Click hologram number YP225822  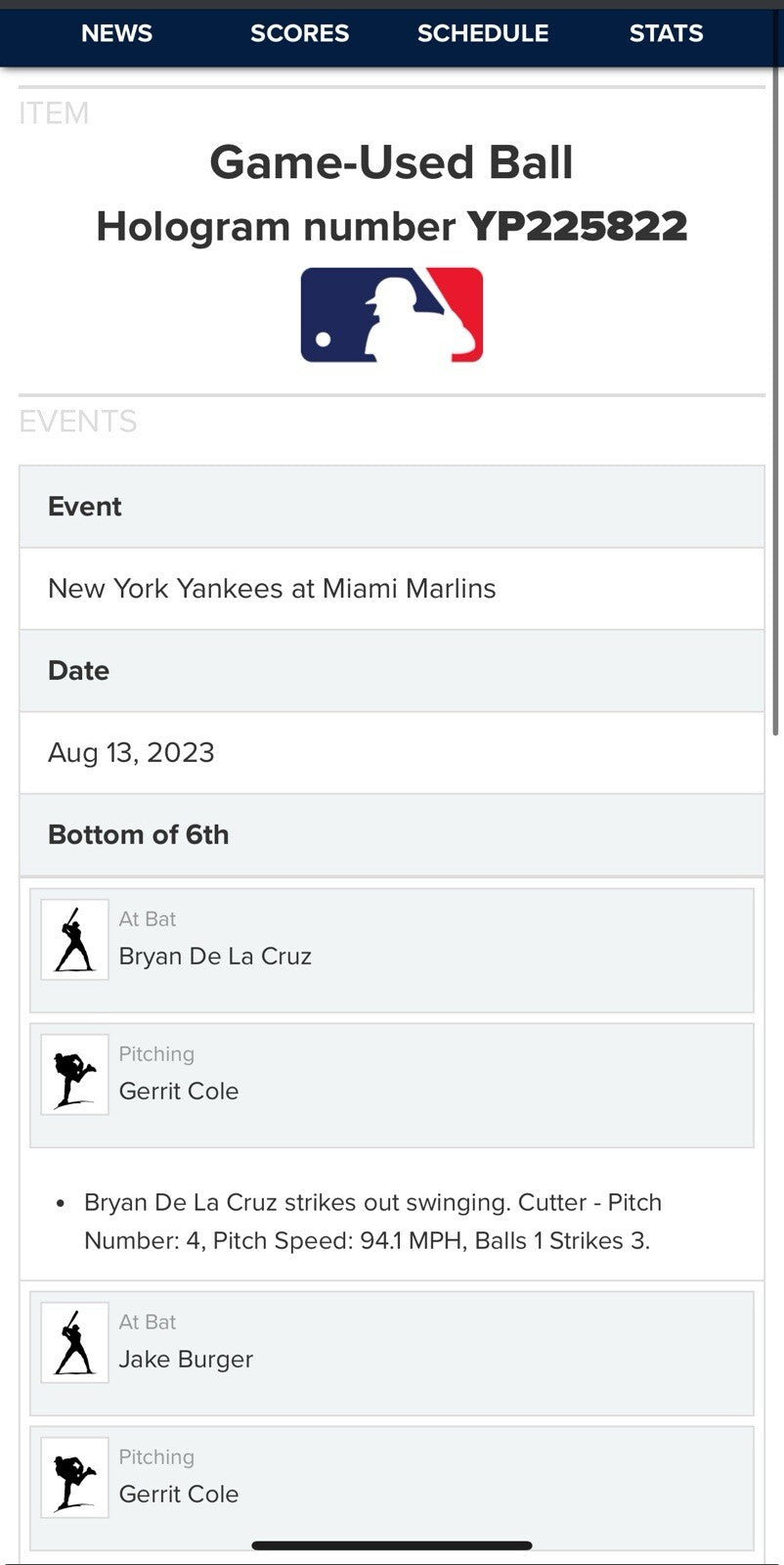pyautogui.click(x=577, y=227)
